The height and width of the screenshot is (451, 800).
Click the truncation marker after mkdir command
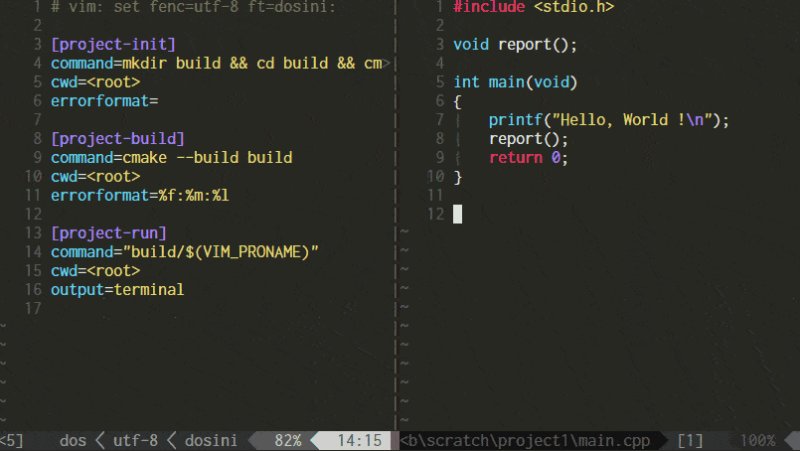pyautogui.click(x=387, y=64)
